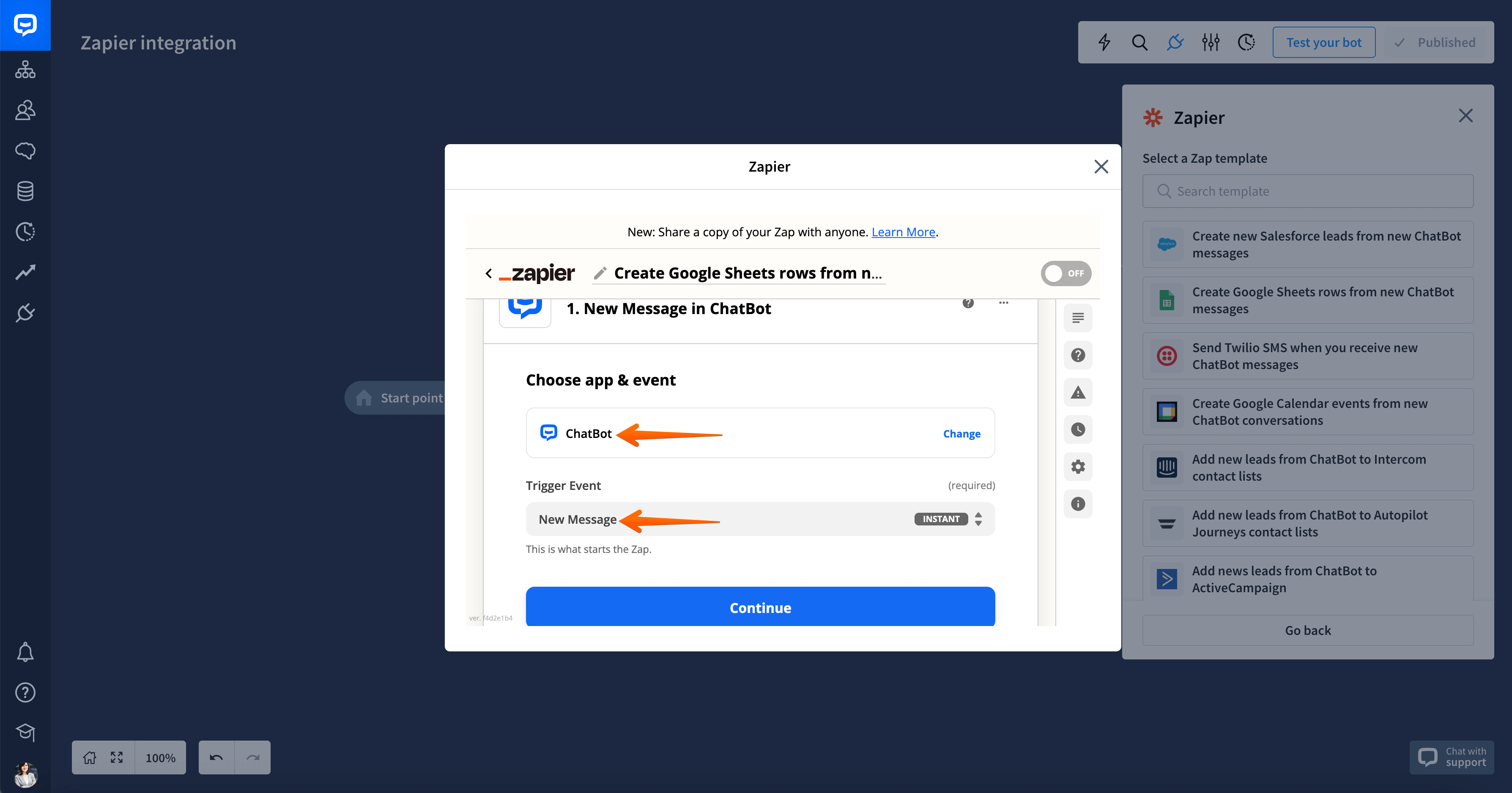Image resolution: width=1512 pixels, height=793 pixels.
Task: Click the back chevron beside zapier logo
Action: click(488, 273)
